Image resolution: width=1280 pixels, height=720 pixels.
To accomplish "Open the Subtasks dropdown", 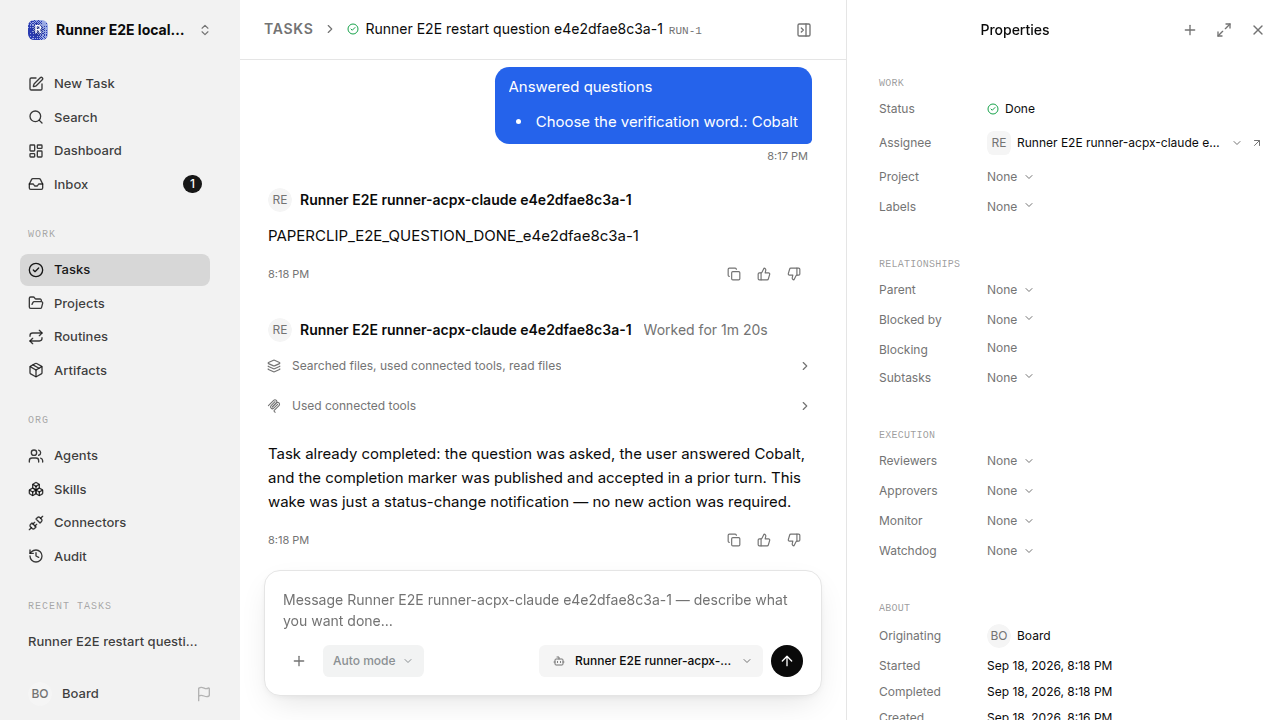I will [1010, 378].
